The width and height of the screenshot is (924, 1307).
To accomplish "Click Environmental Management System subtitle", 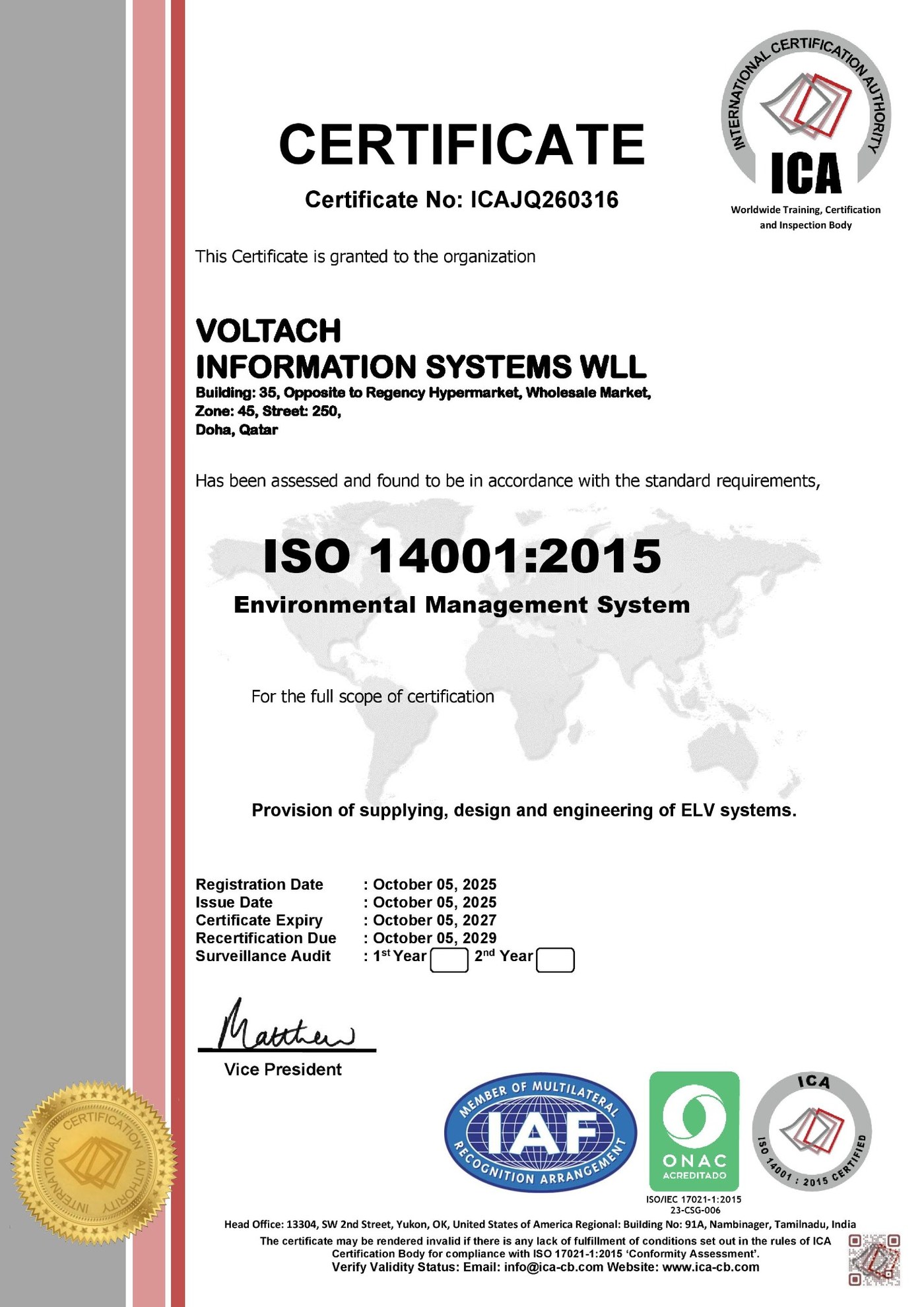I will 462,605.
